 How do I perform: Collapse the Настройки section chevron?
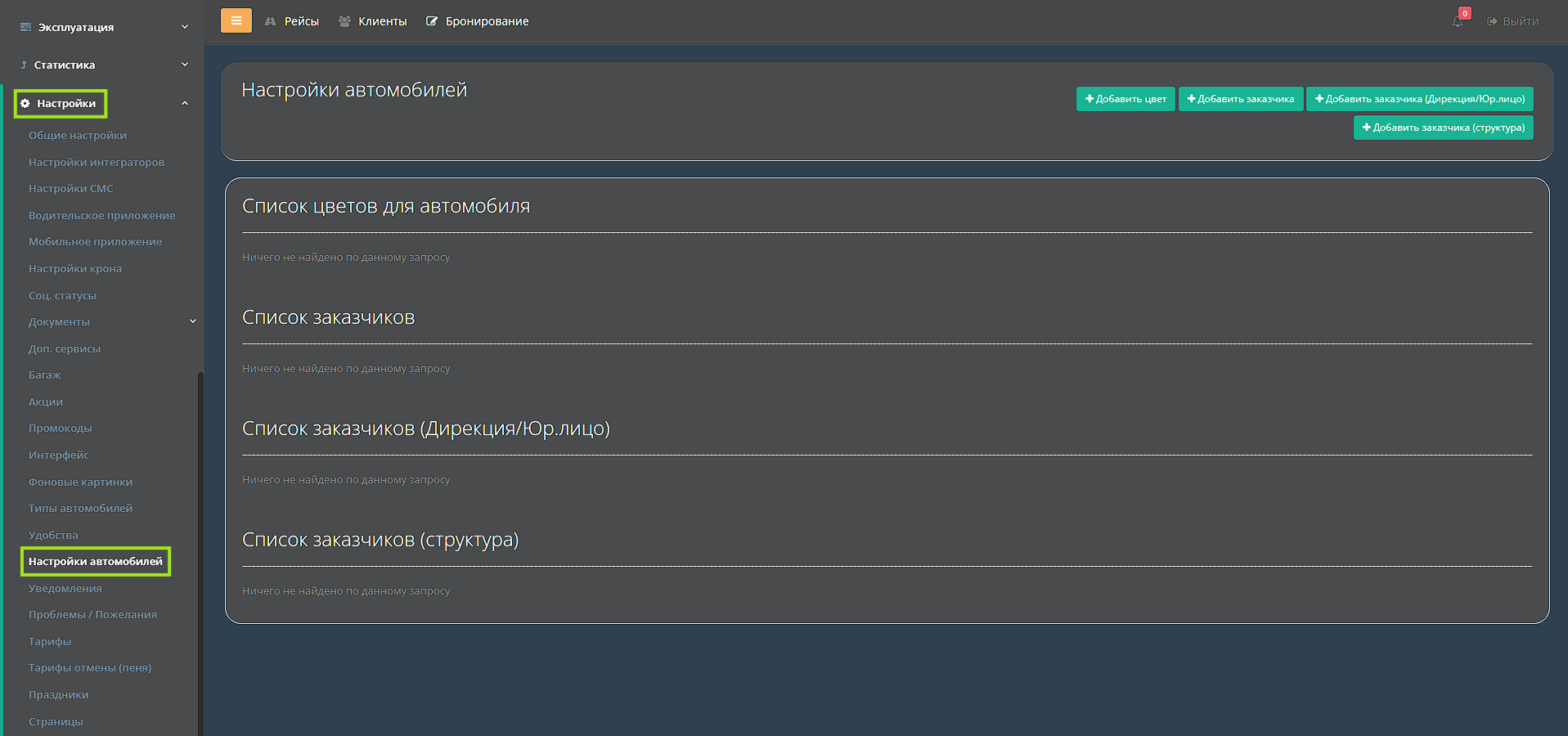185,104
